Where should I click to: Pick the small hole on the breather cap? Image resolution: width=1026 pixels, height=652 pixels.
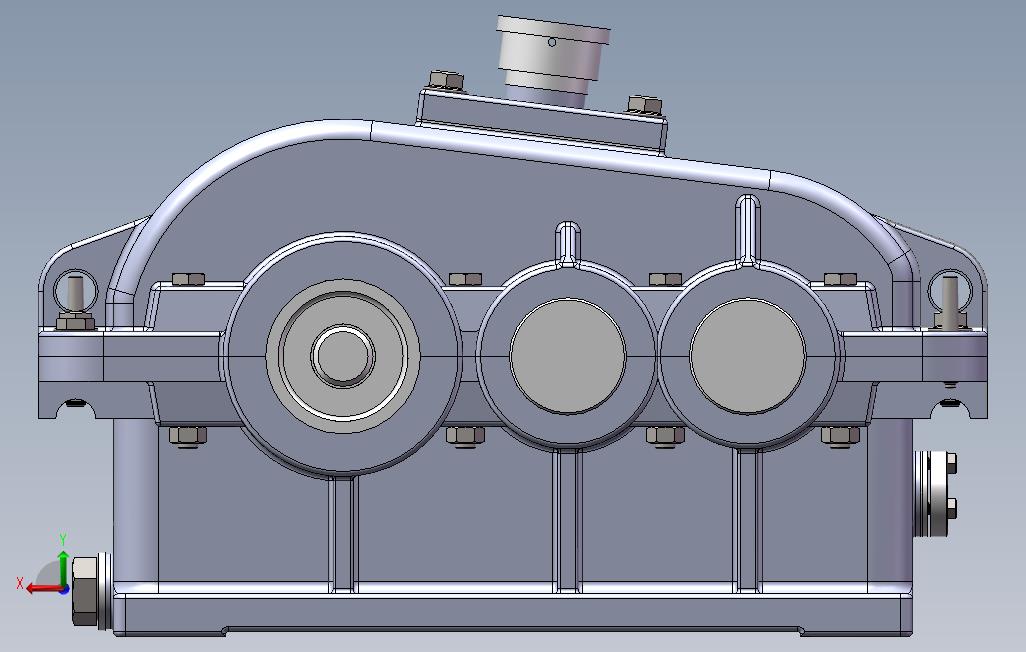(x=552, y=43)
